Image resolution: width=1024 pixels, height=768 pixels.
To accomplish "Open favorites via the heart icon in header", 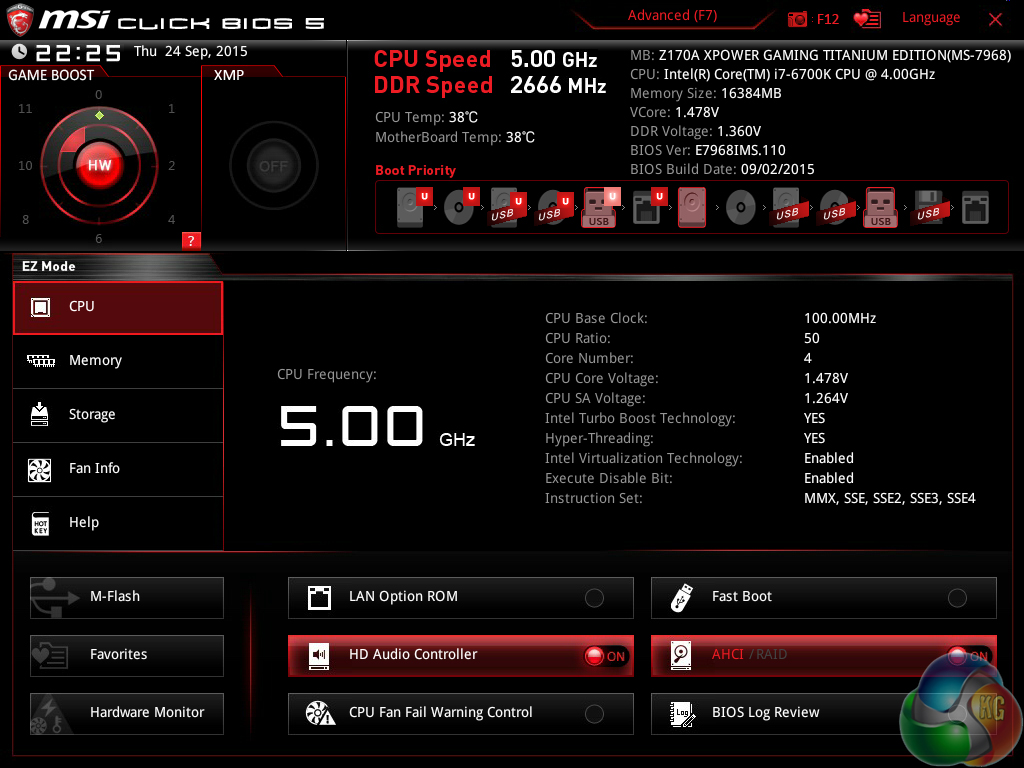I will click(x=867, y=19).
